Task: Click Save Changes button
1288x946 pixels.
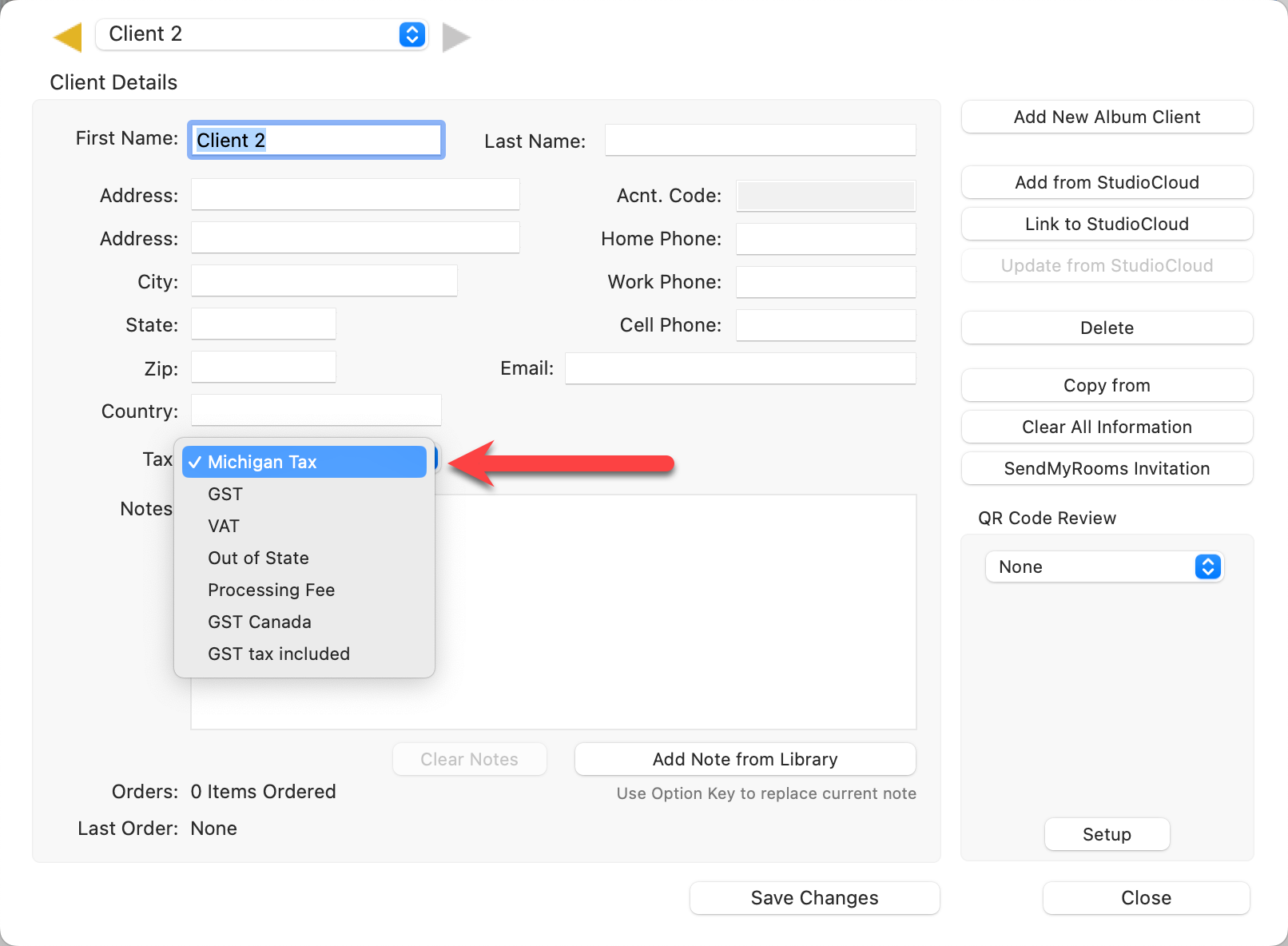Action: [x=814, y=898]
